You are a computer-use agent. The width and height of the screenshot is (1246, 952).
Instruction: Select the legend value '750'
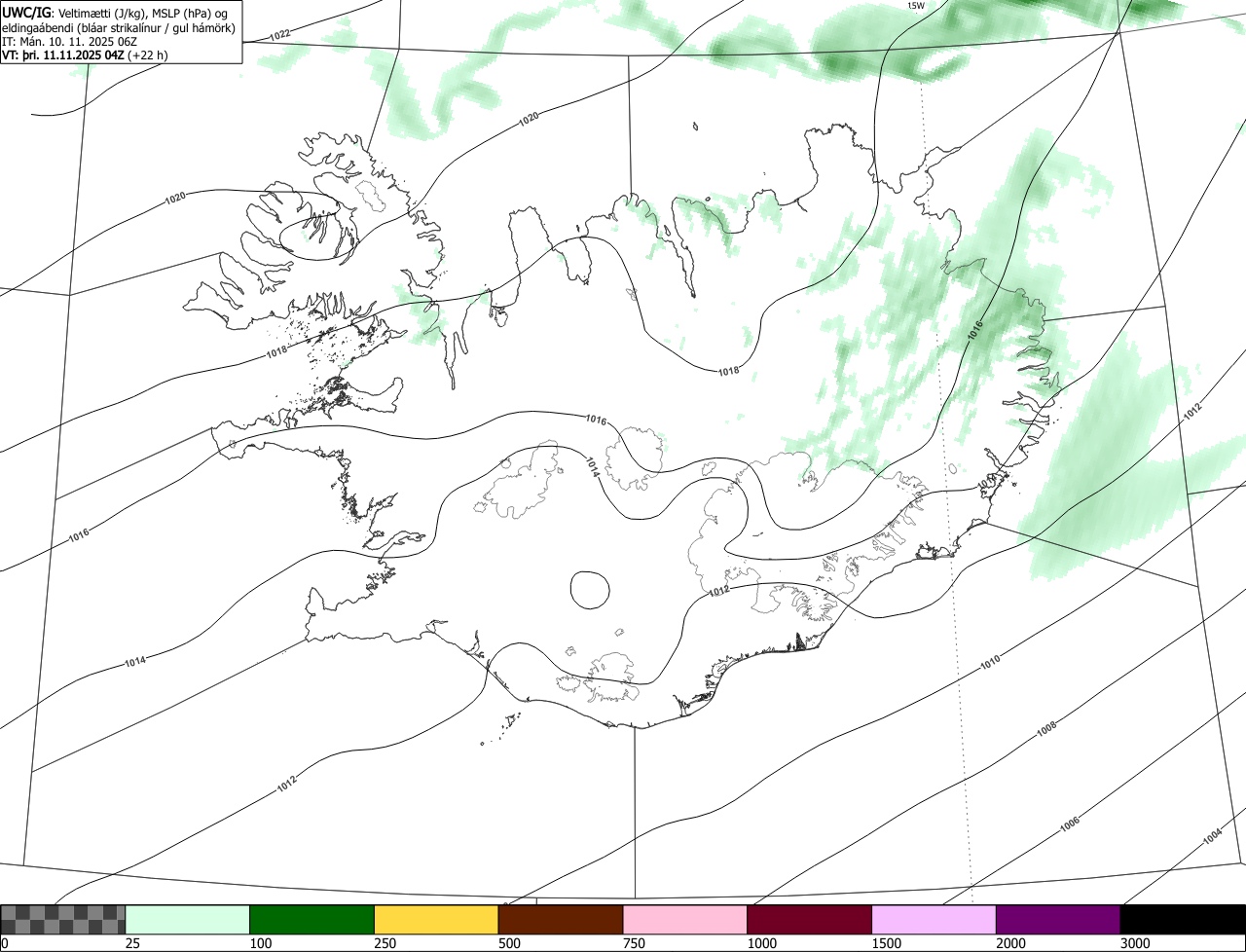coord(633,942)
